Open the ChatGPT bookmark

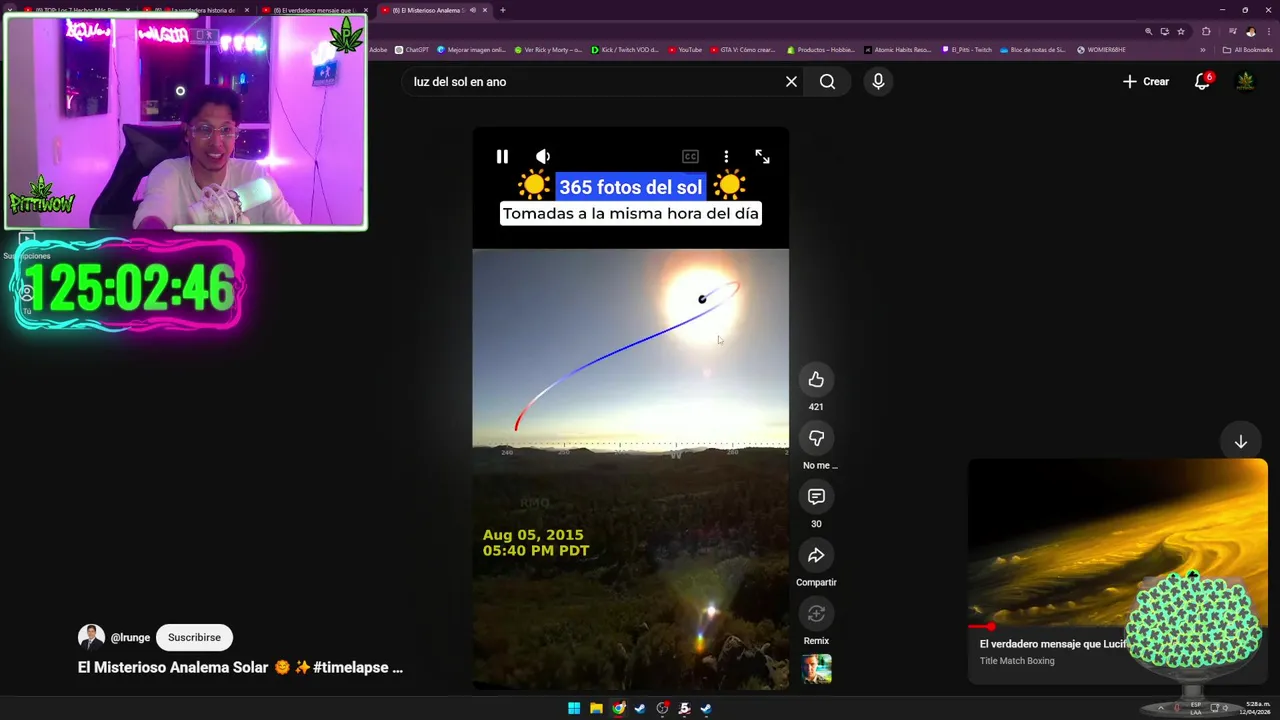(x=412, y=50)
